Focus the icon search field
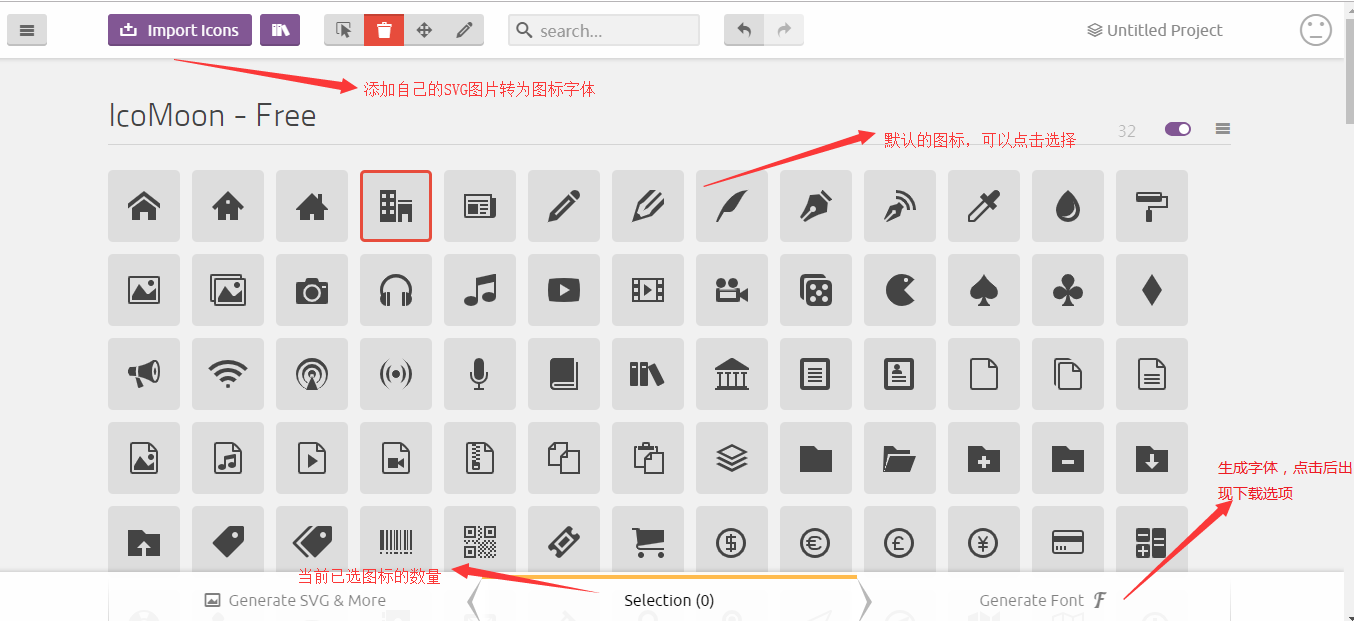Screen dimensions: 1354x621 (604, 30)
